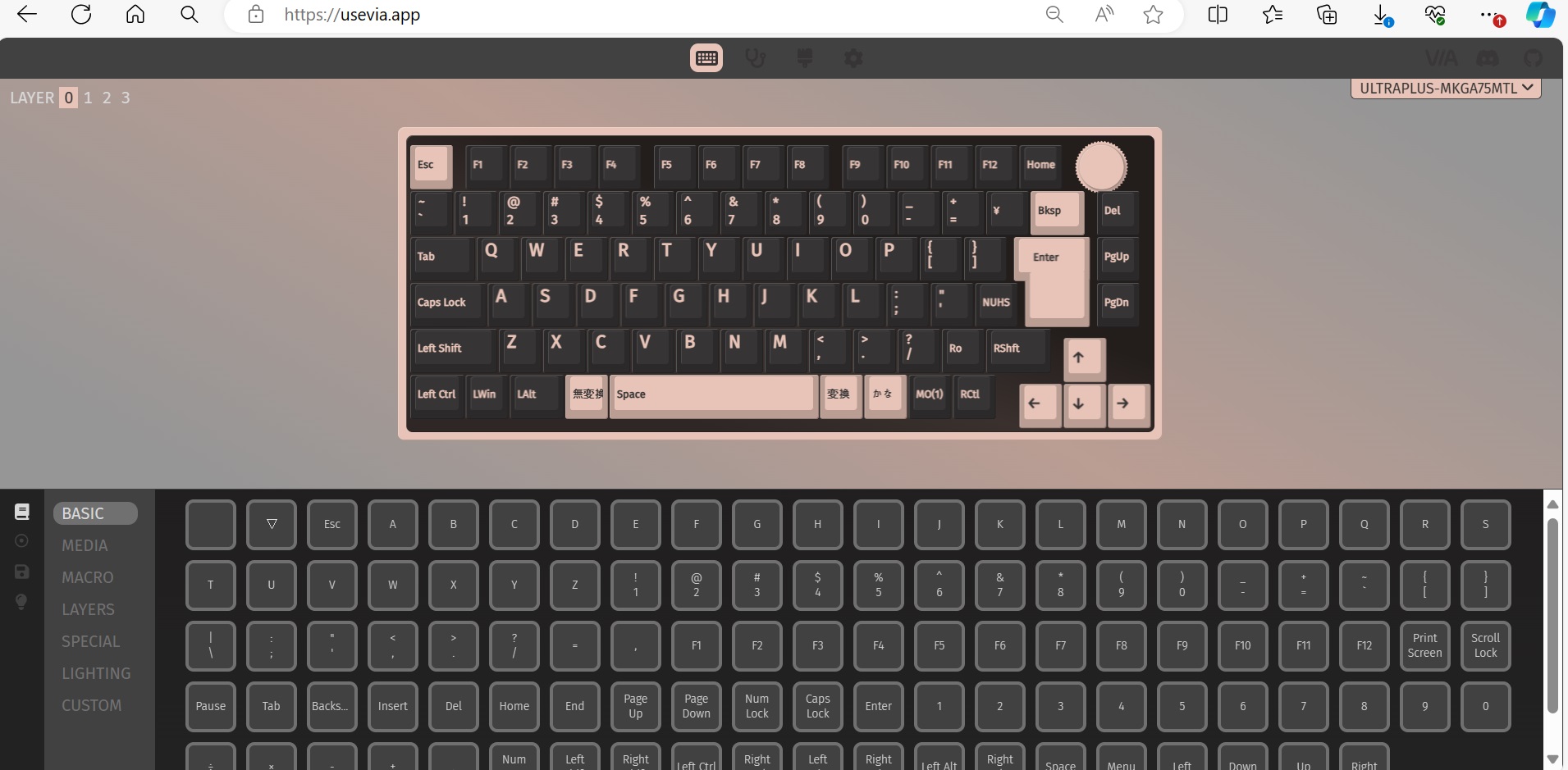Go to the browser home page

click(135, 15)
